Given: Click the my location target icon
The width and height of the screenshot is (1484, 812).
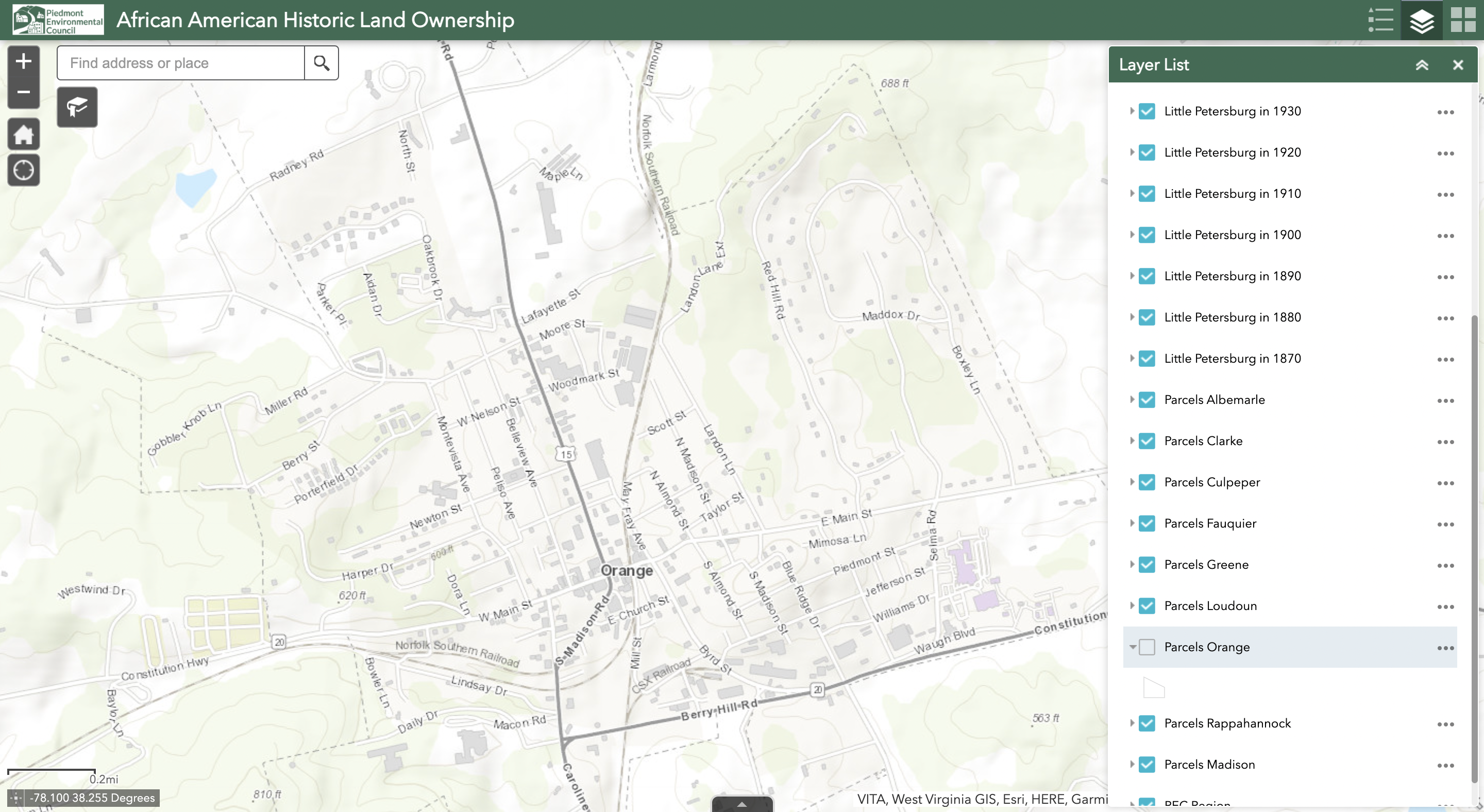Looking at the screenshot, I should (x=23, y=171).
